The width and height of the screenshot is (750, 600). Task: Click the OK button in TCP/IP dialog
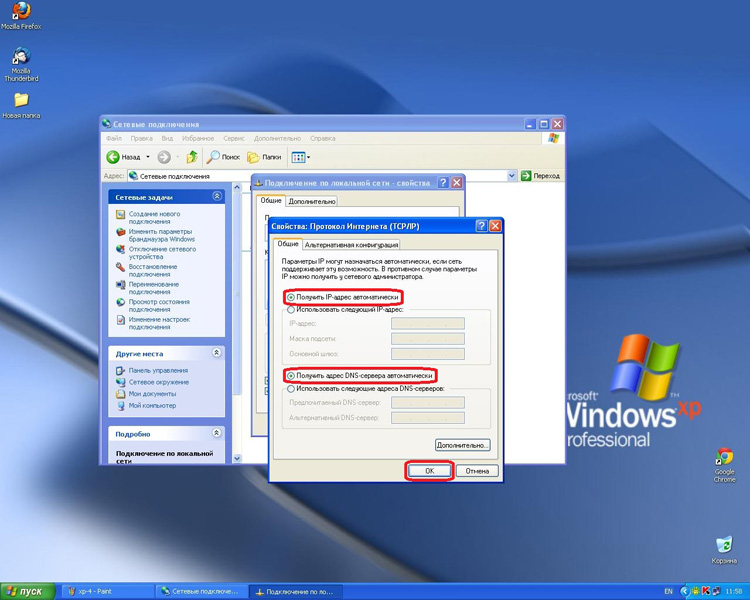[429, 470]
